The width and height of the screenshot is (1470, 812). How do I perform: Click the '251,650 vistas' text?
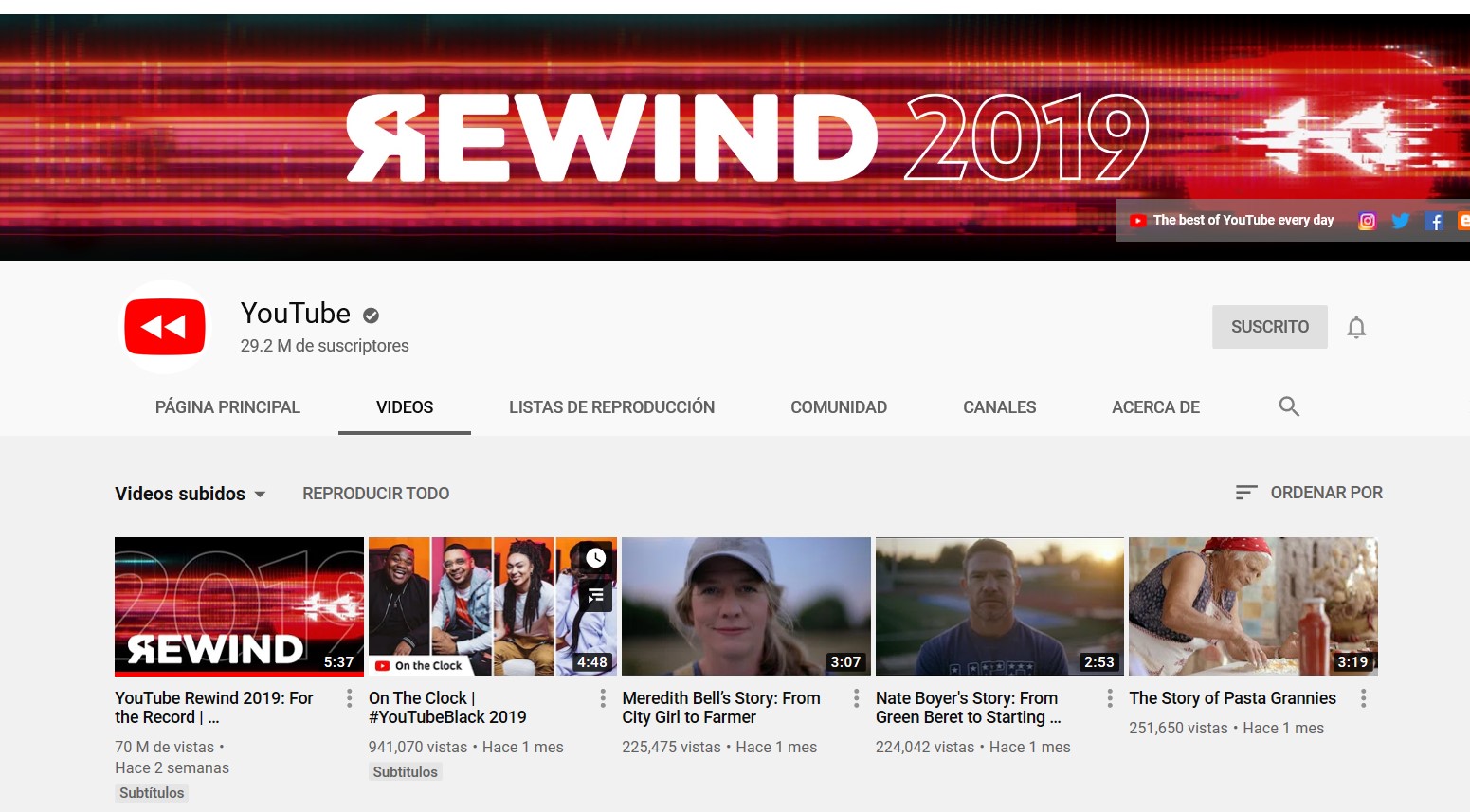pos(1178,728)
